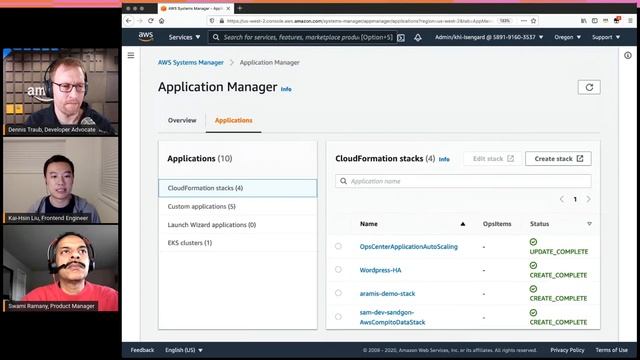Click Dennis Traub's video thumbnail
The image size is (640, 360).
(x=60, y=91)
